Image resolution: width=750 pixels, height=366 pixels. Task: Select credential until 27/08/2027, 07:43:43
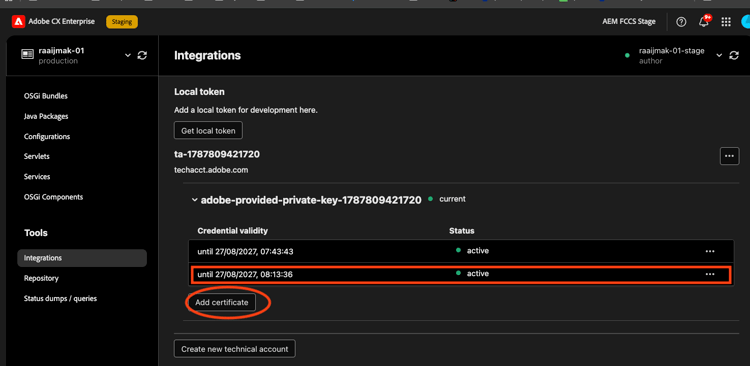coord(461,251)
